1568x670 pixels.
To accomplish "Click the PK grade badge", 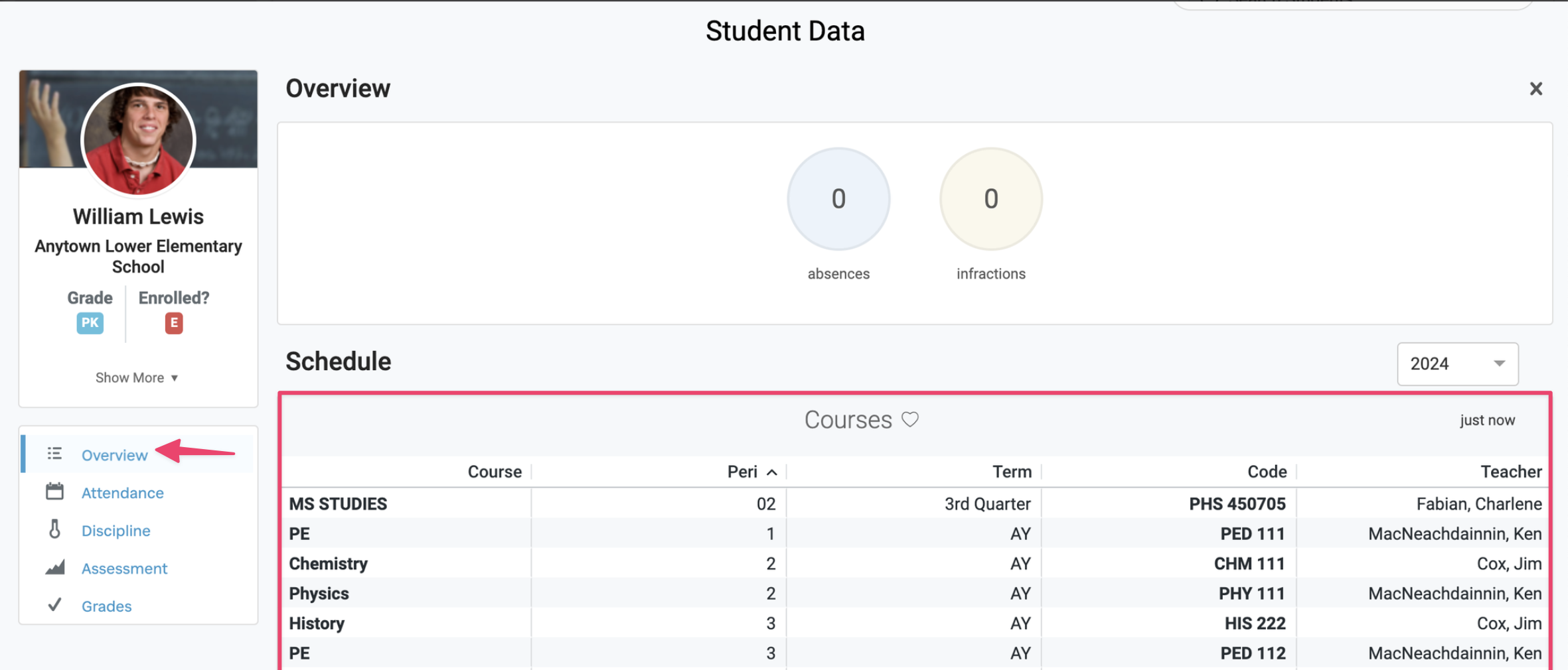I will point(90,323).
